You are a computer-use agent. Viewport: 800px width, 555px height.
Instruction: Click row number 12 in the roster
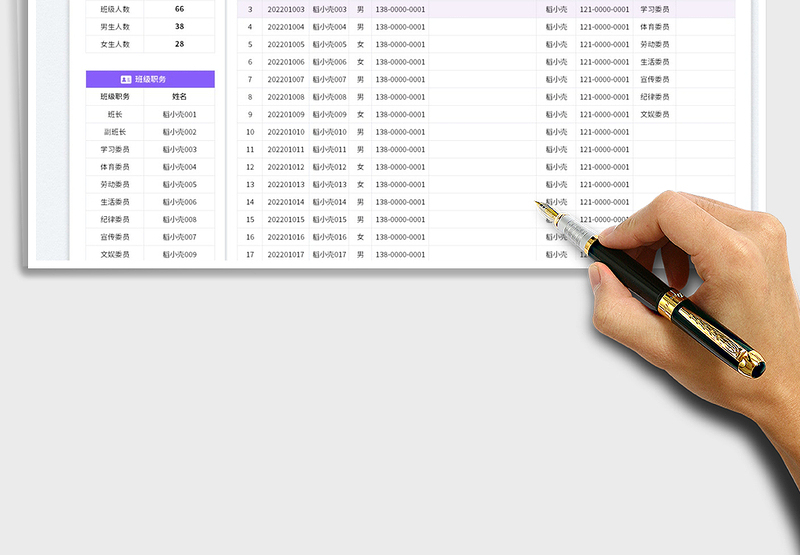point(250,167)
